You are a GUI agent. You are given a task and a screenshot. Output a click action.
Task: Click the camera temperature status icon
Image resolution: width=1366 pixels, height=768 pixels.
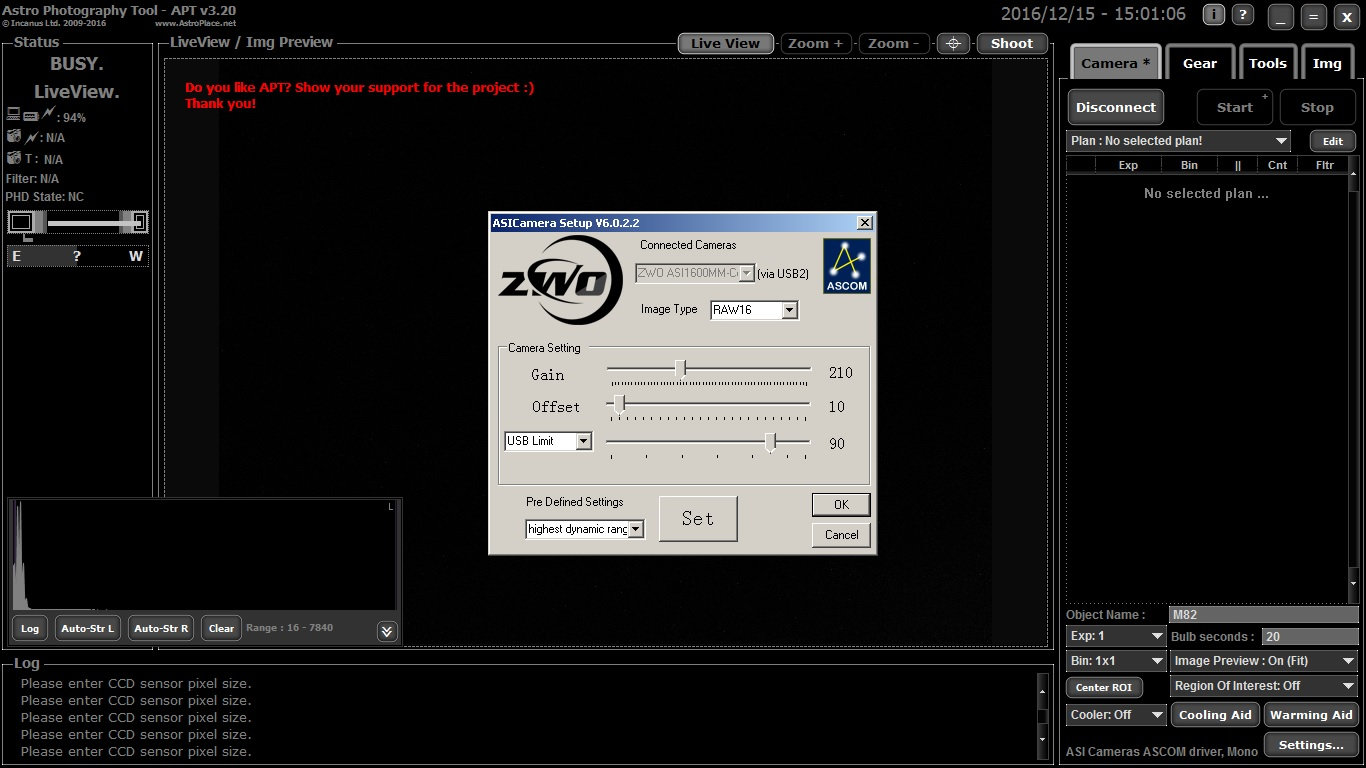pos(14,157)
